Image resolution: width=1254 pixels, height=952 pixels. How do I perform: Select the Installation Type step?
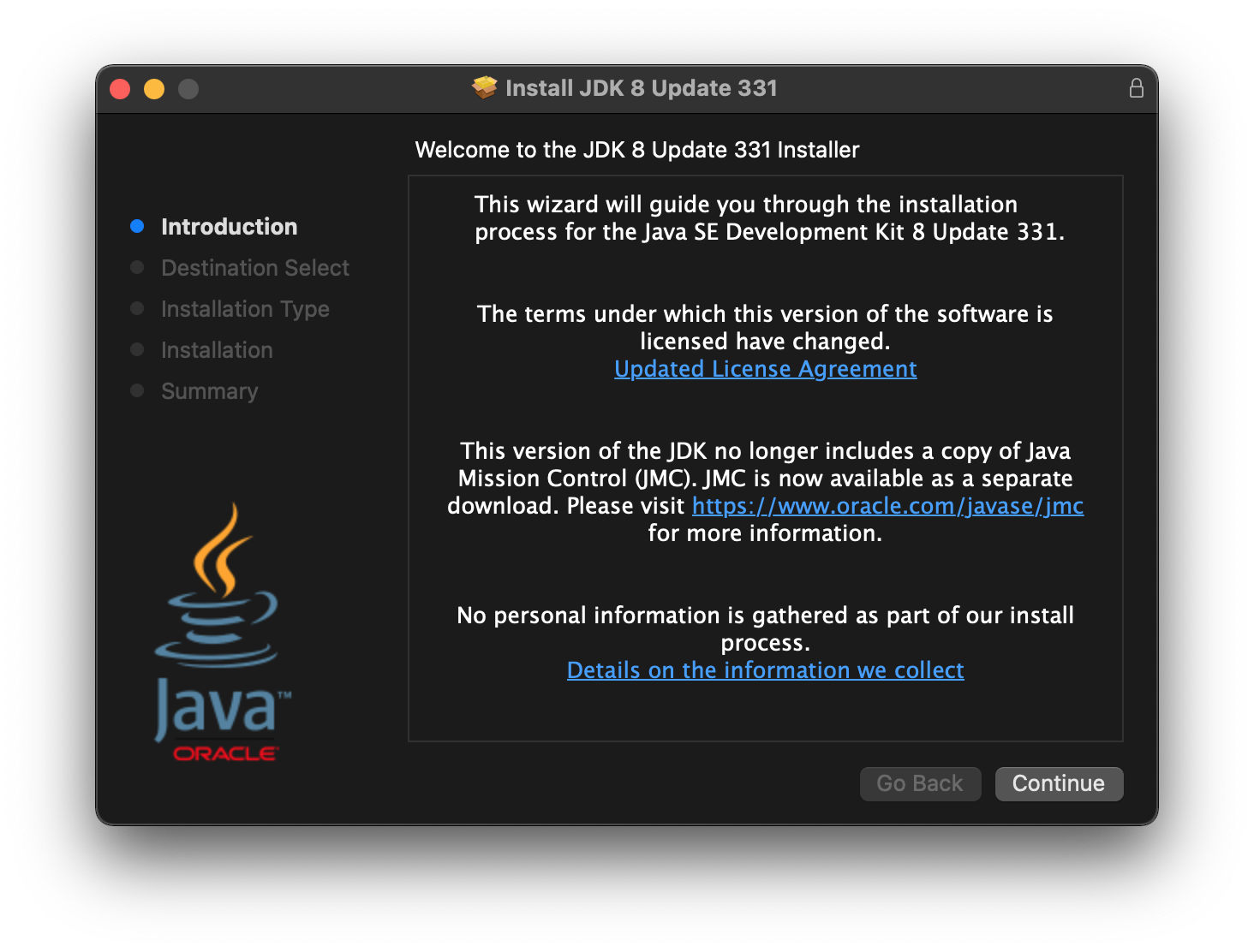245,309
